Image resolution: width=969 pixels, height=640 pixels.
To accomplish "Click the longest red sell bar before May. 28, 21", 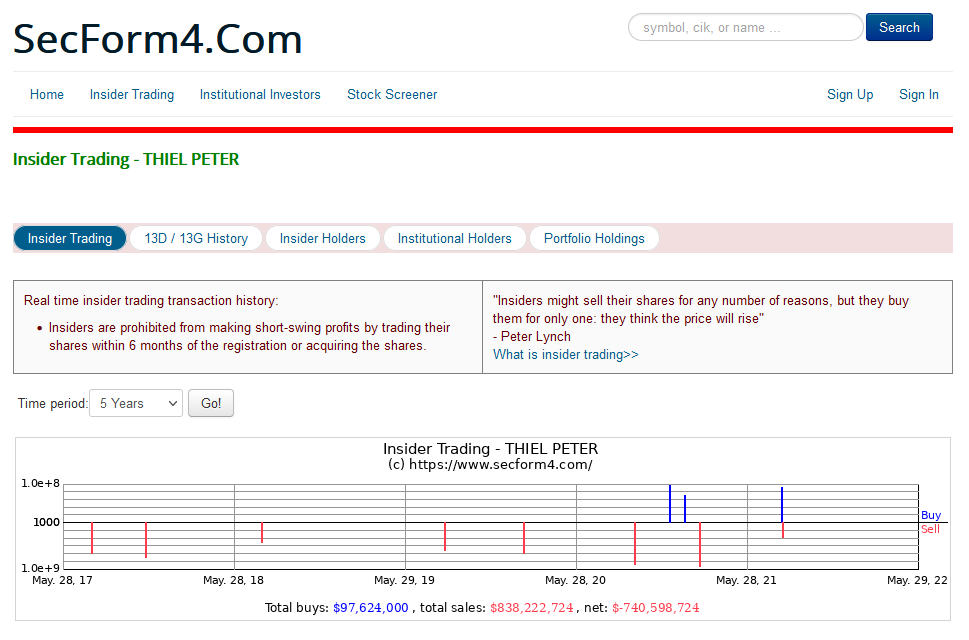I will pos(700,544).
